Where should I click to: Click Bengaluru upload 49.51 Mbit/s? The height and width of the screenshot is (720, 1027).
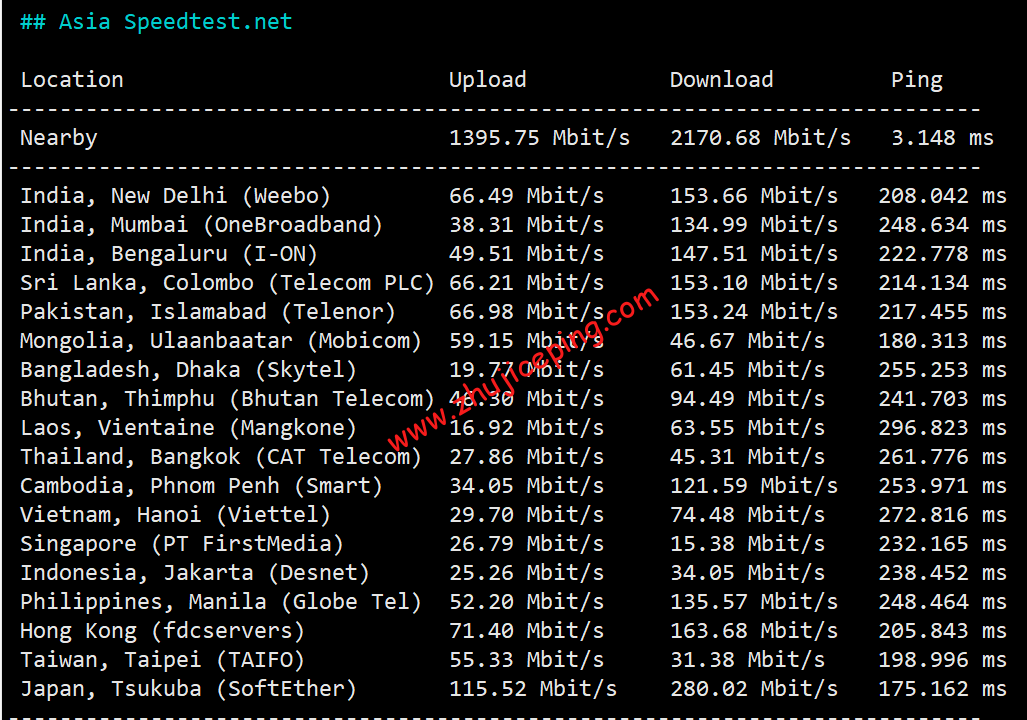click(x=527, y=254)
